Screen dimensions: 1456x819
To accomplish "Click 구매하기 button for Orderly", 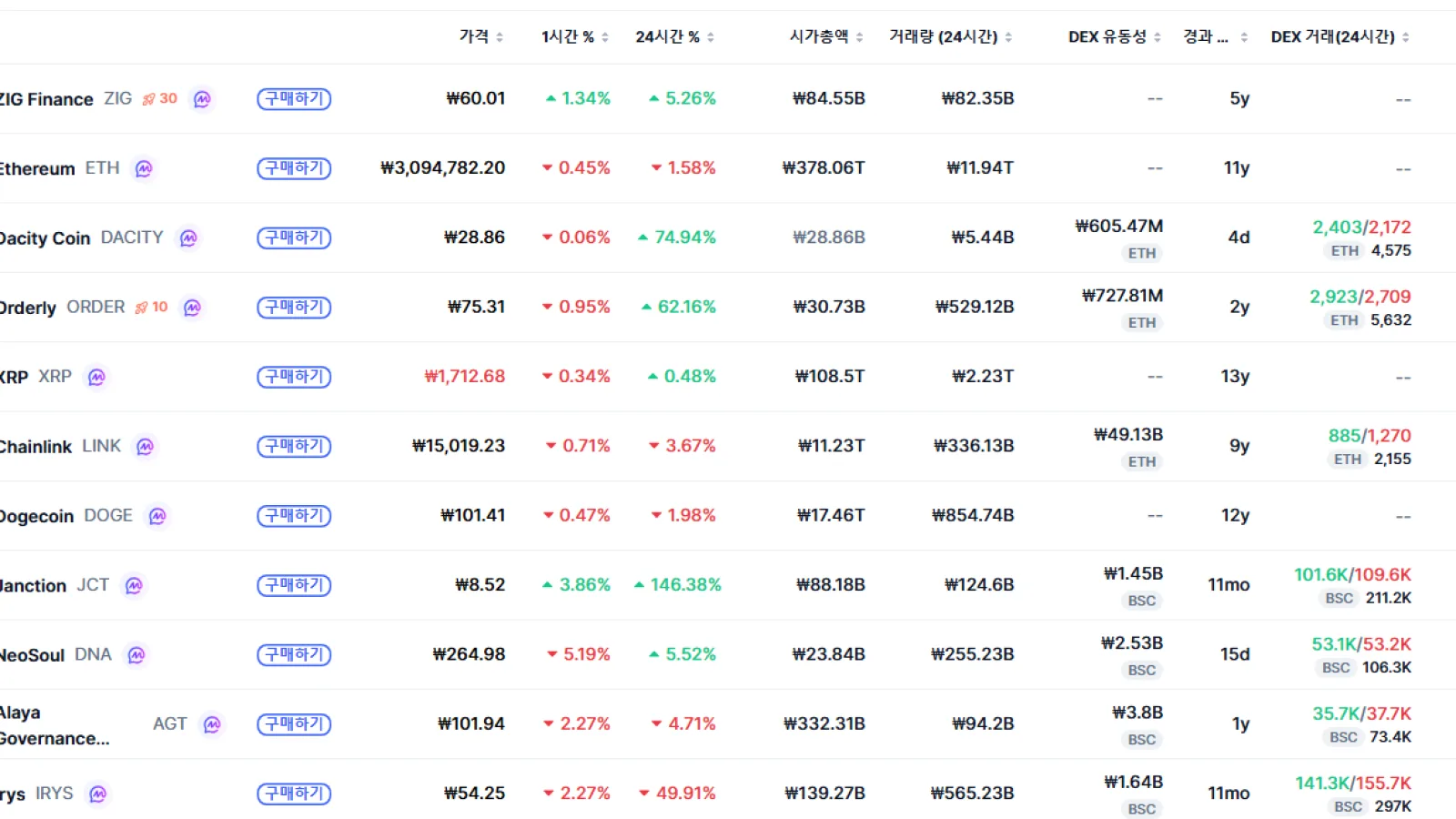I will click(294, 308).
